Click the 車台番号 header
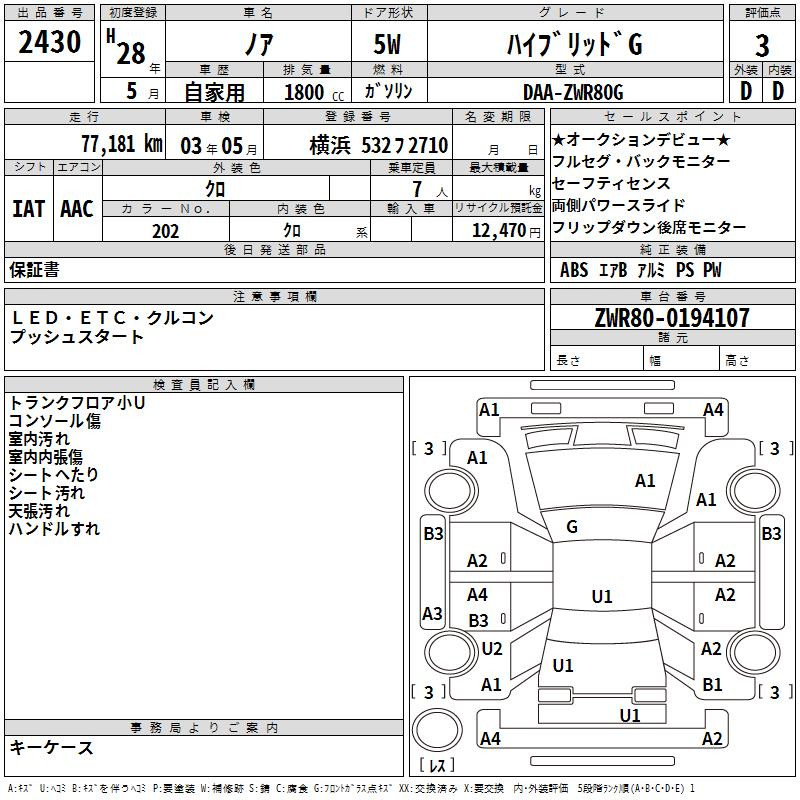Image resolution: width=800 pixels, height=800 pixels. click(672, 296)
